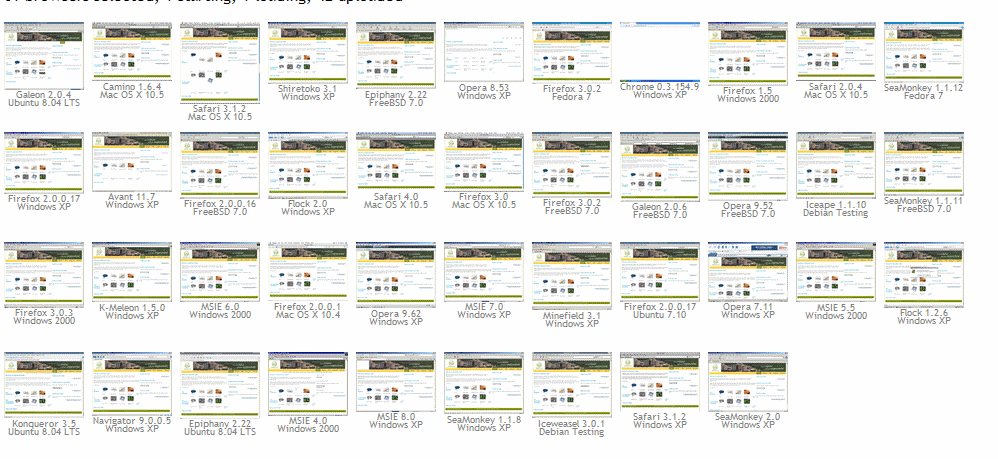View the Shiretoko 3.1 screenshot thumbnail
This screenshot has width=998, height=459.
point(308,52)
